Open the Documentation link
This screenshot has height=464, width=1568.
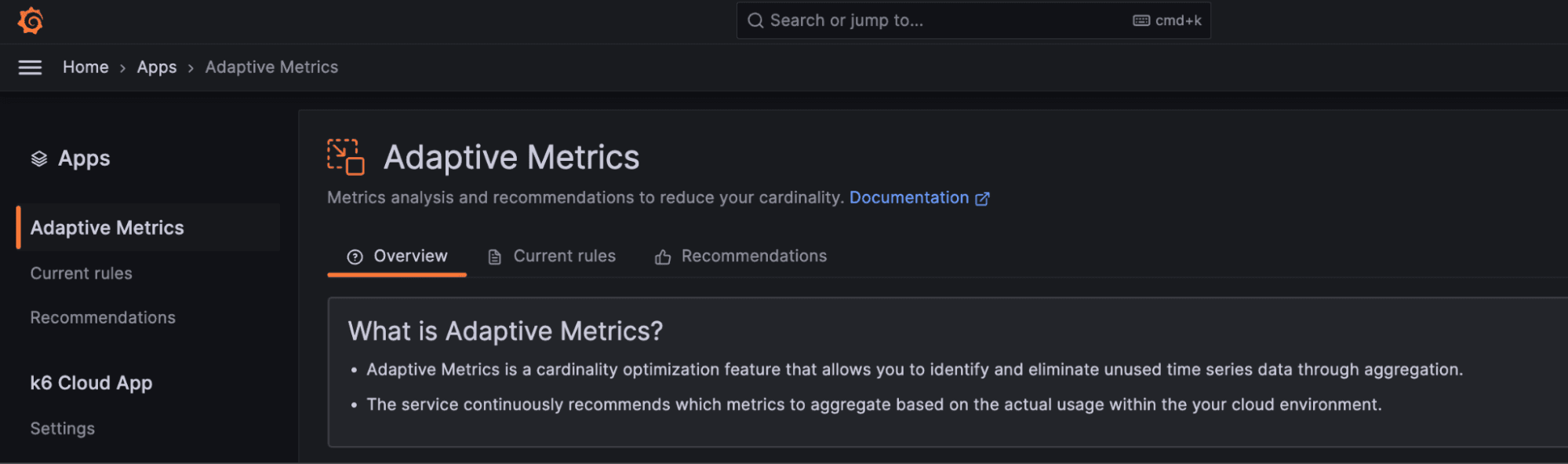point(909,197)
